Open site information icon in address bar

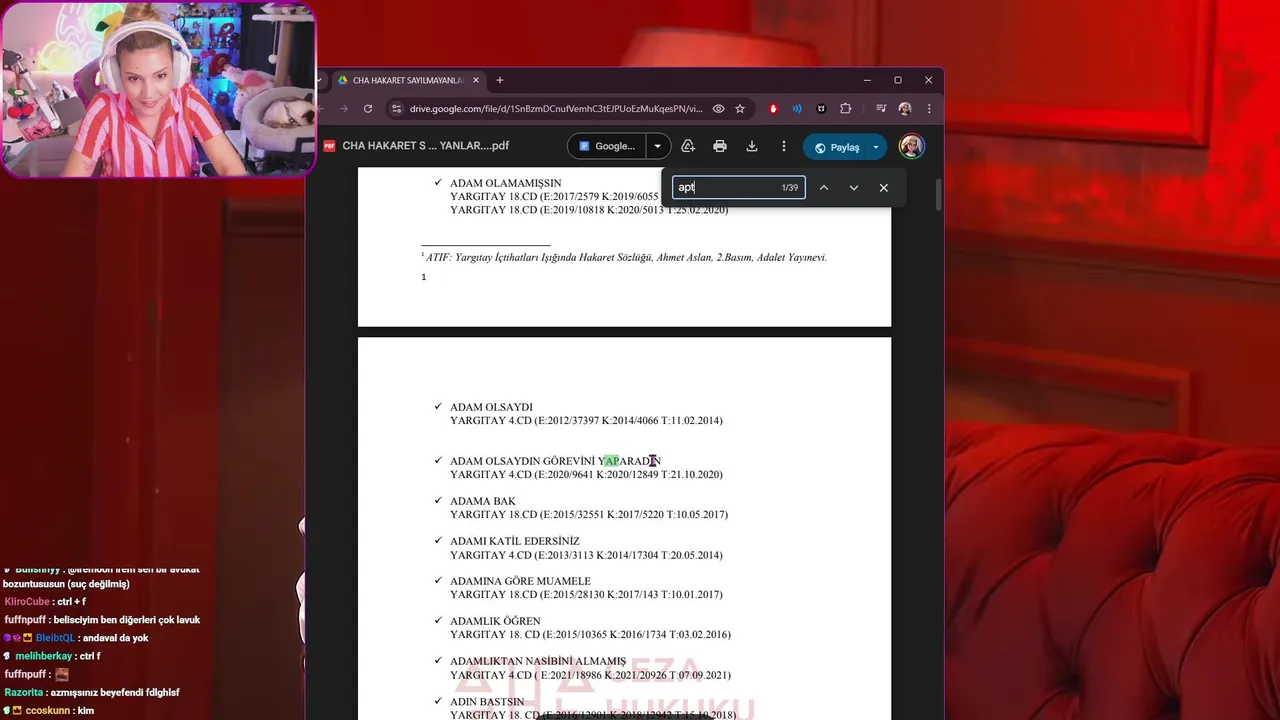396,108
